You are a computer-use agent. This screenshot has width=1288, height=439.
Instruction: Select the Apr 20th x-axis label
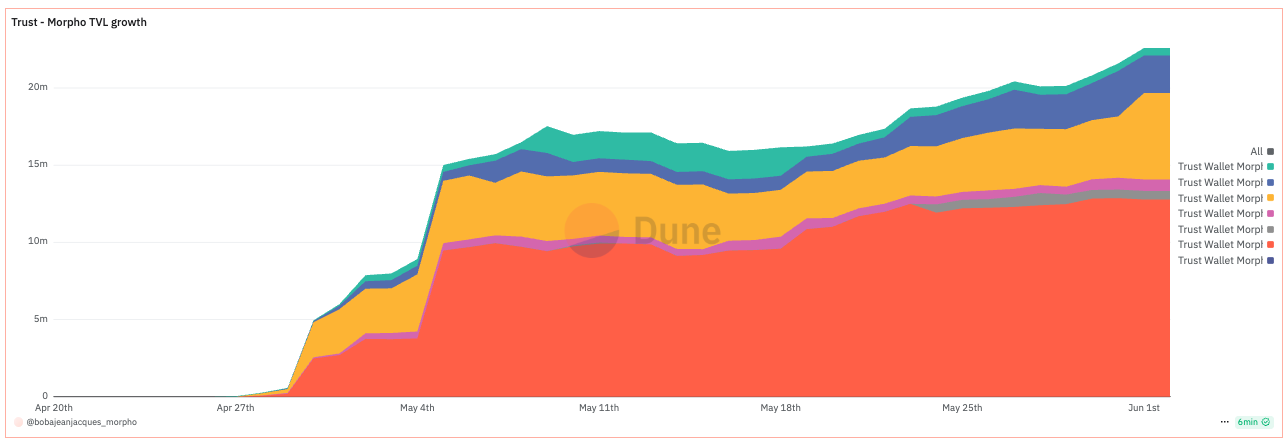coord(54,408)
